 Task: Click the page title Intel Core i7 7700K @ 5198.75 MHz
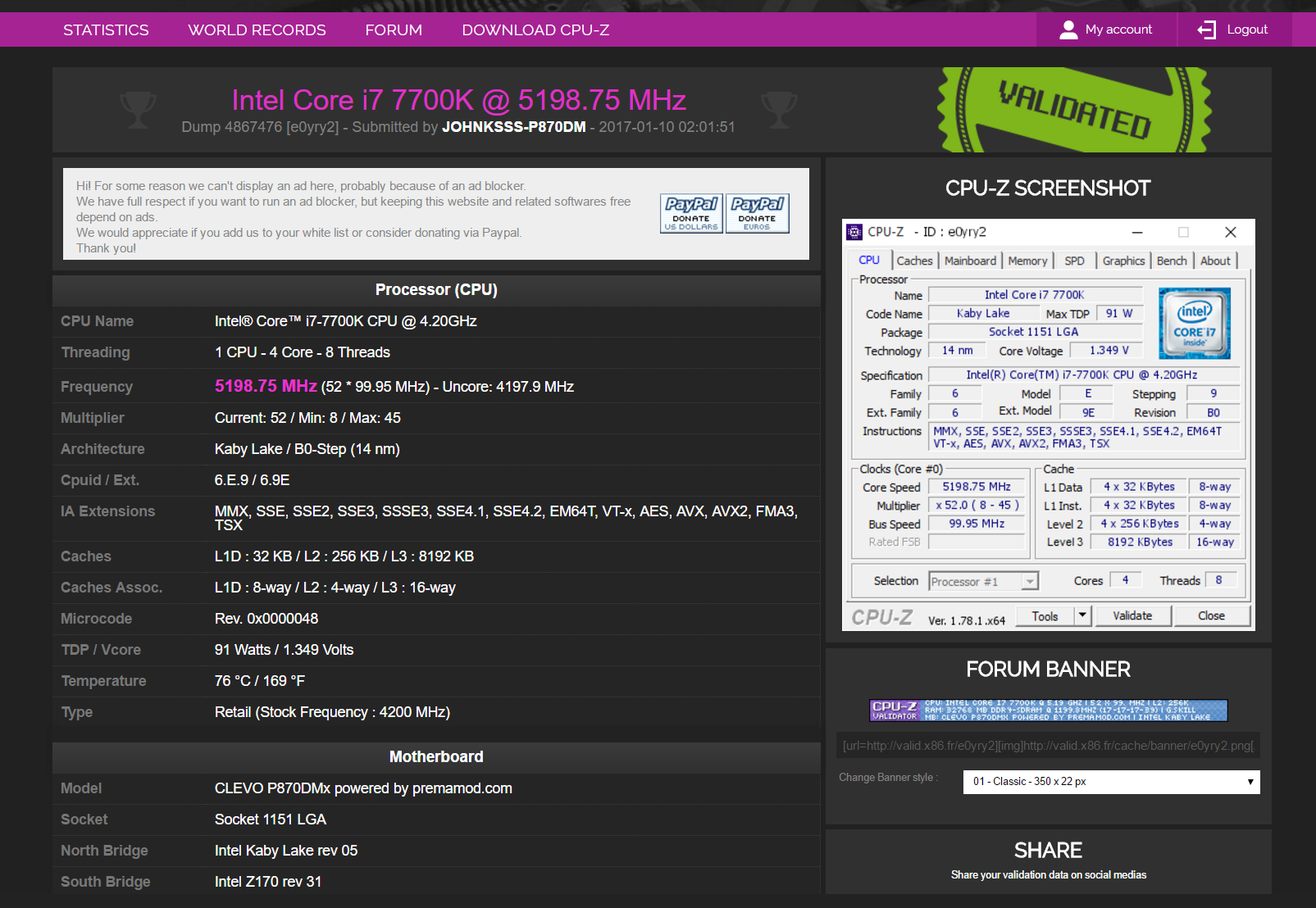[x=458, y=100]
